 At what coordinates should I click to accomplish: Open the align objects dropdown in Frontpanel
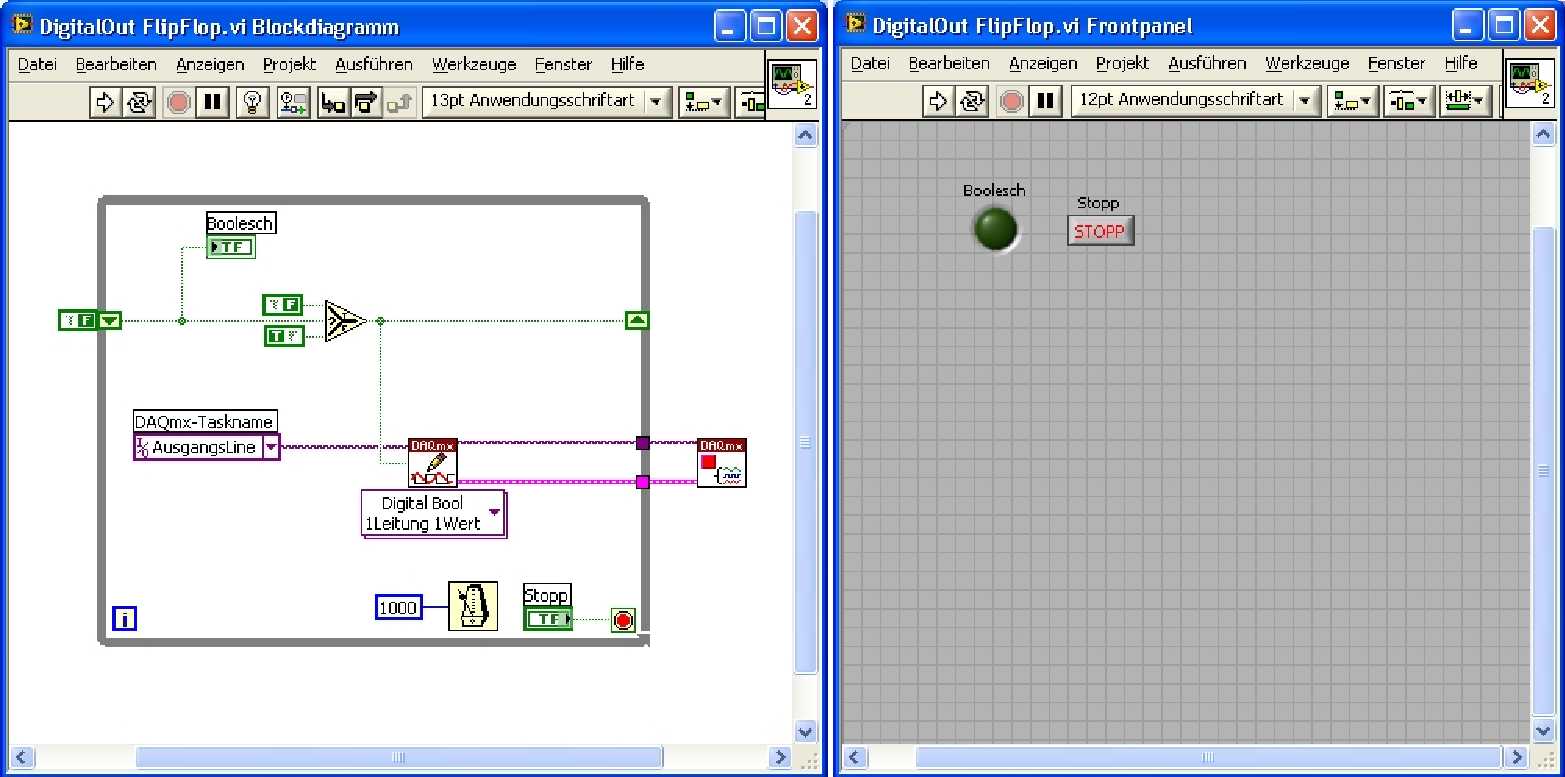tap(1353, 101)
